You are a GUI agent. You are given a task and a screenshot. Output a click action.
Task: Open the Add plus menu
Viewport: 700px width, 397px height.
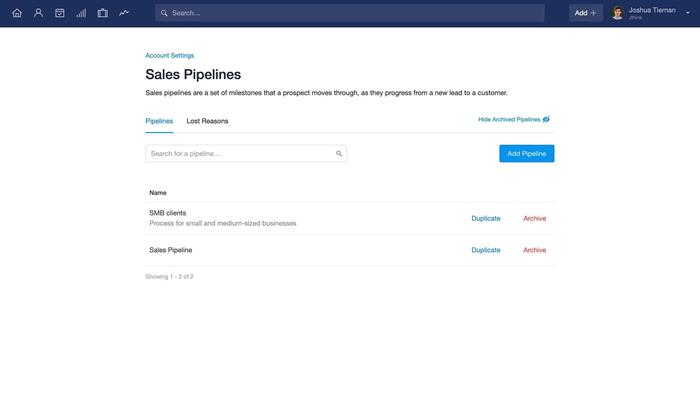[x=586, y=13]
